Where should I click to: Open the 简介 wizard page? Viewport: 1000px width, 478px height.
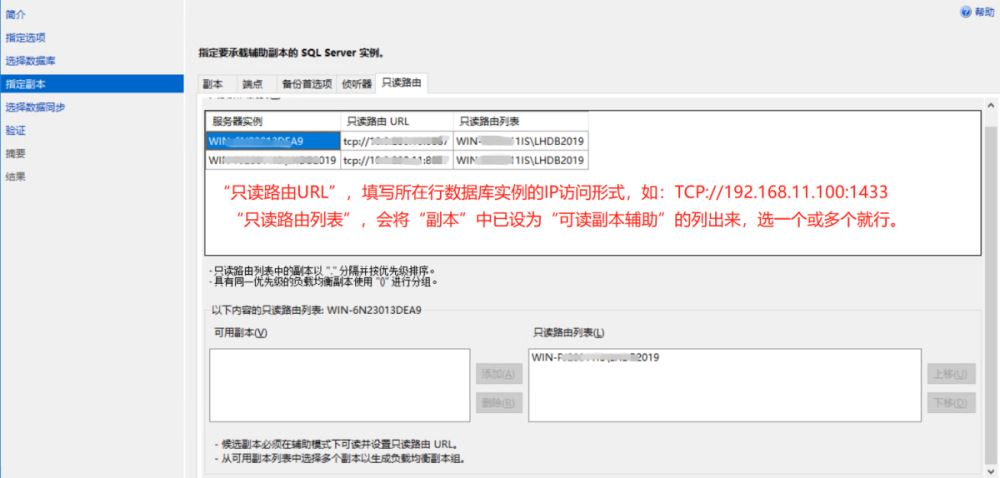[x=16, y=14]
